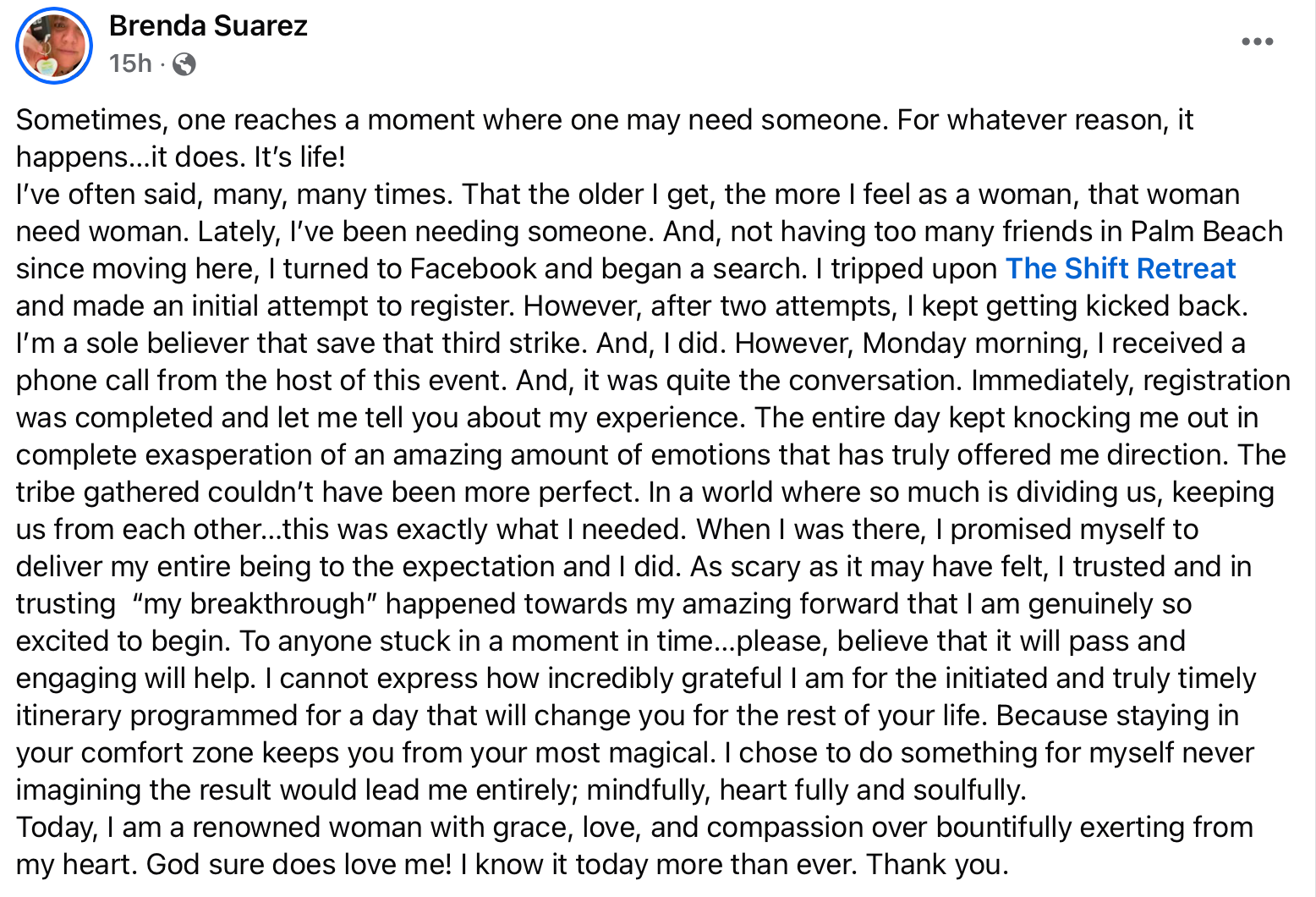Open the three-dot post options menu

click(1257, 41)
